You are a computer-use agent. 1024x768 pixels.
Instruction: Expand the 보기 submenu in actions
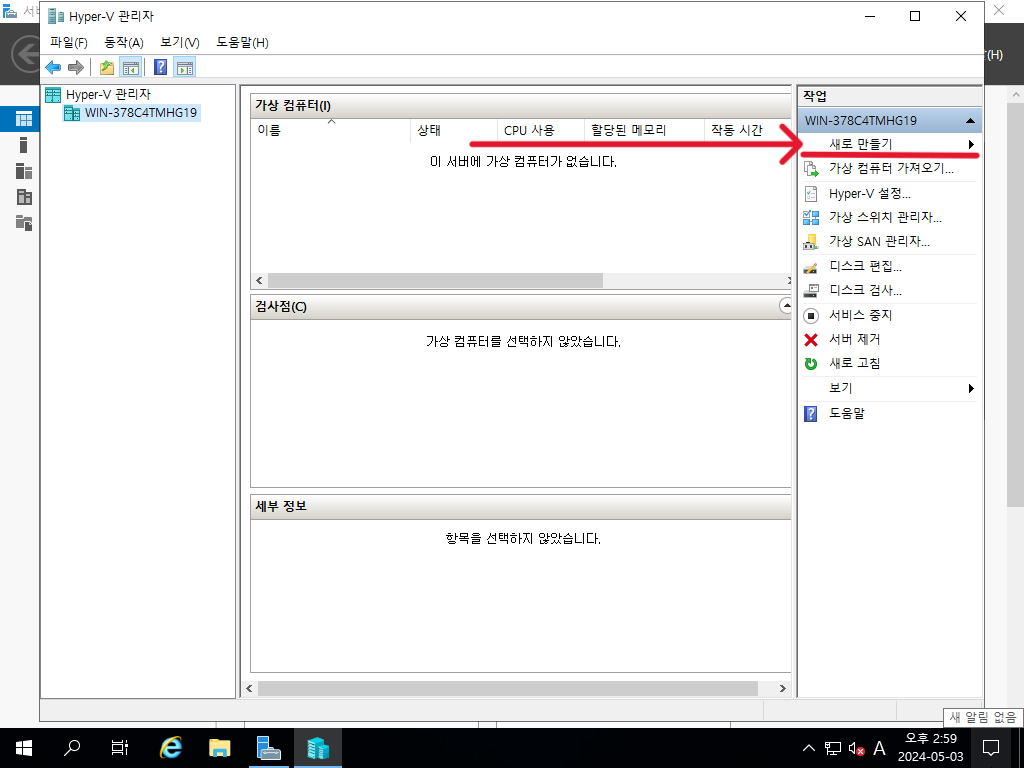[889, 389]
